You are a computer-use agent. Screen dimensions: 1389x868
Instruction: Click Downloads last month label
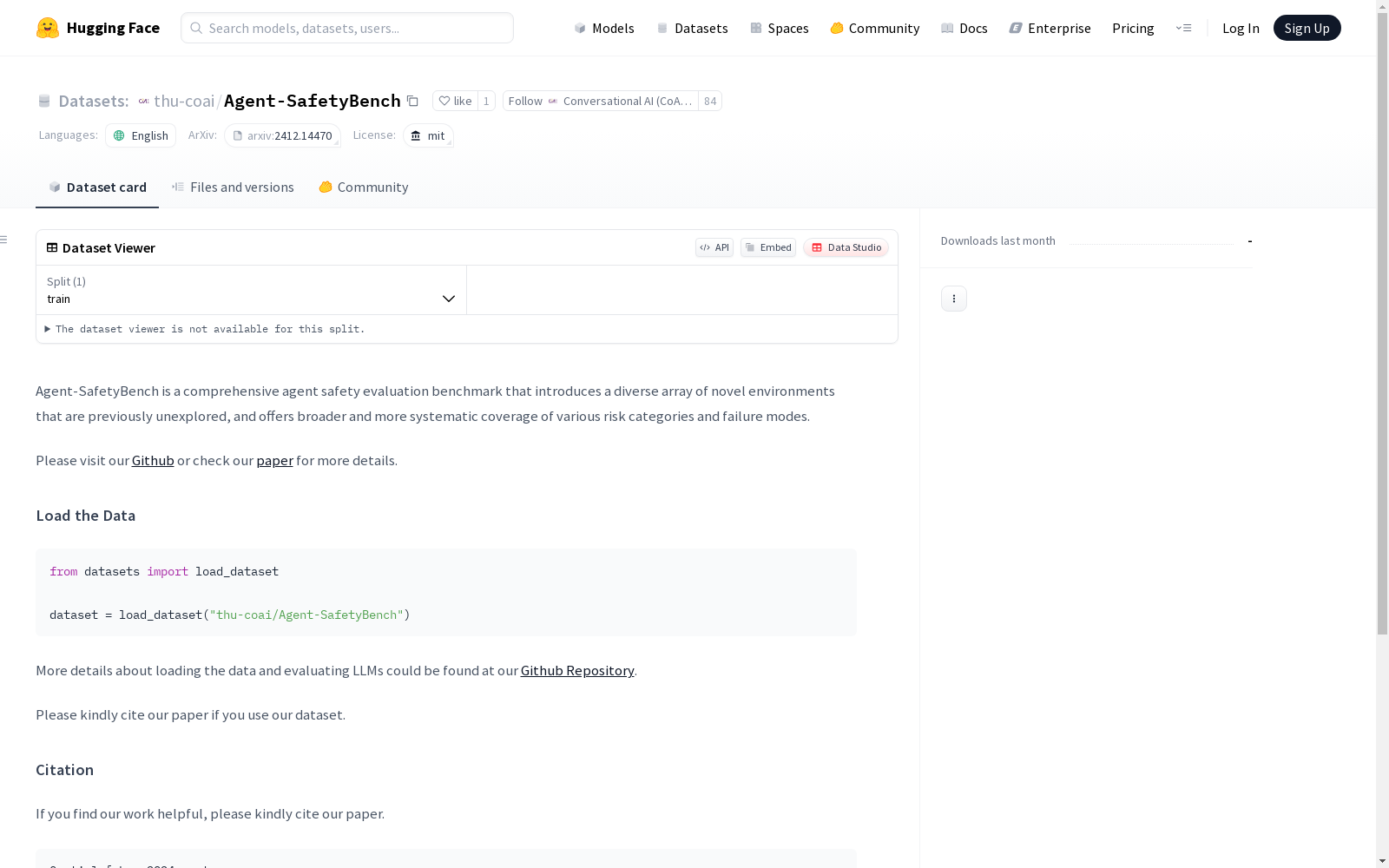998,240
